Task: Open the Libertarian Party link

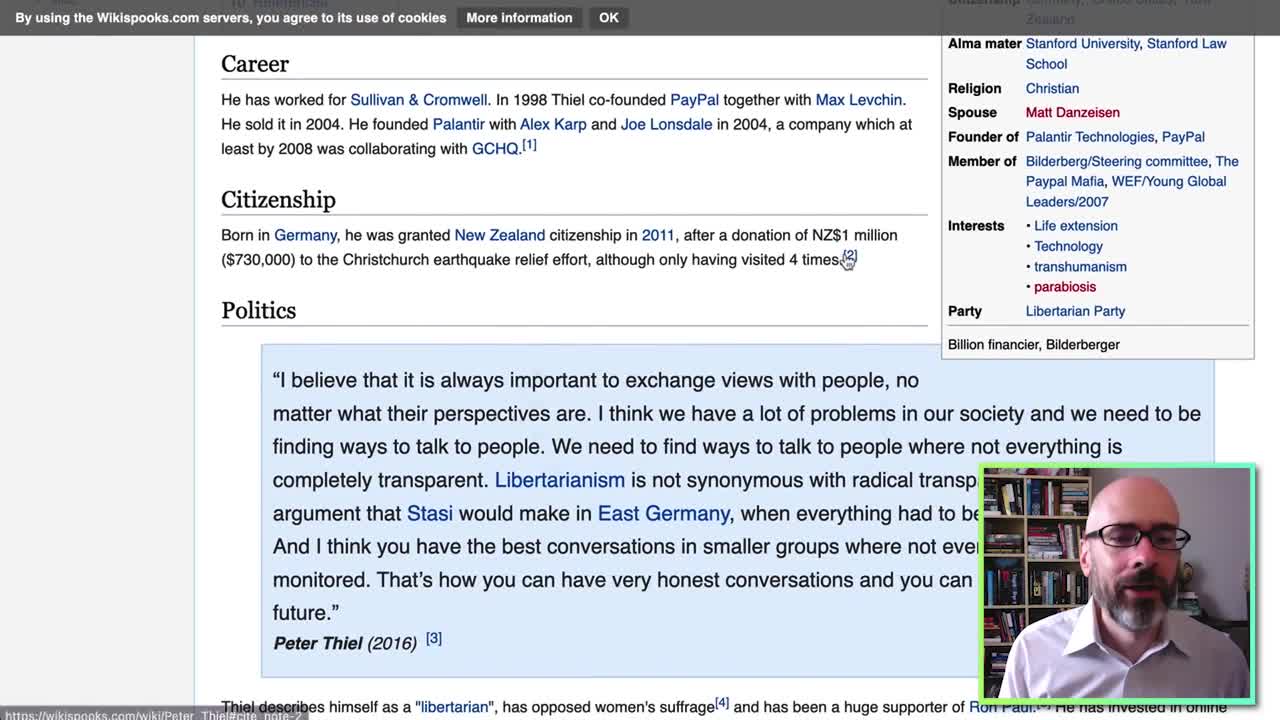Action: coord(1075,311)
